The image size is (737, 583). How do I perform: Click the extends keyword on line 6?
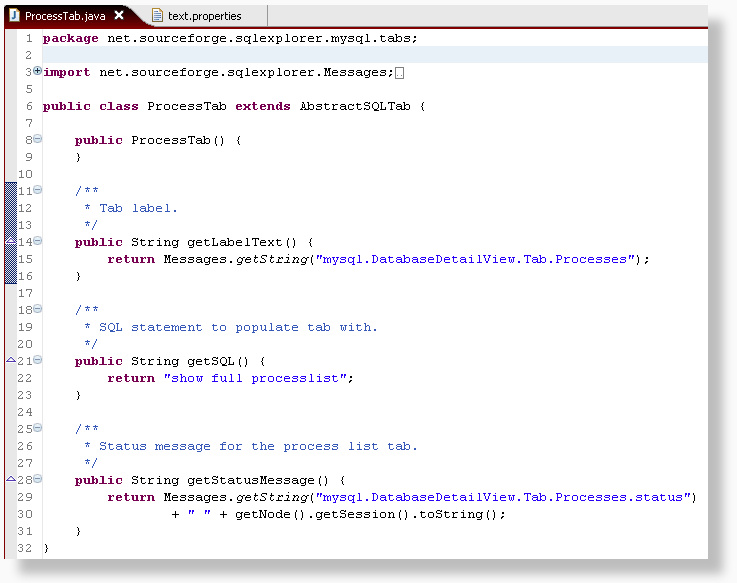pos(263,106)
